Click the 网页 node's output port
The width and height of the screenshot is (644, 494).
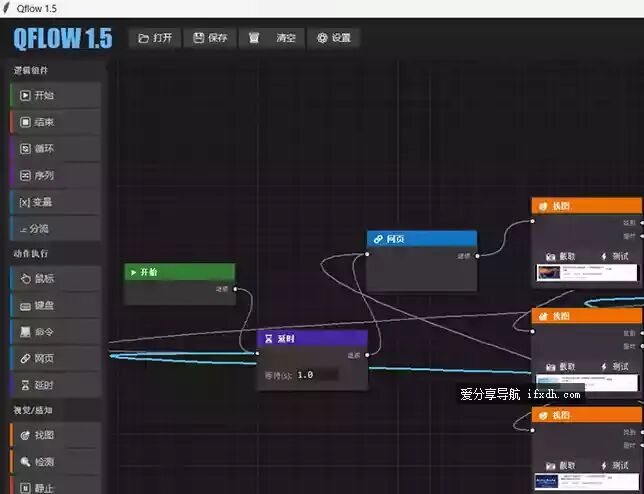point(477,256)
